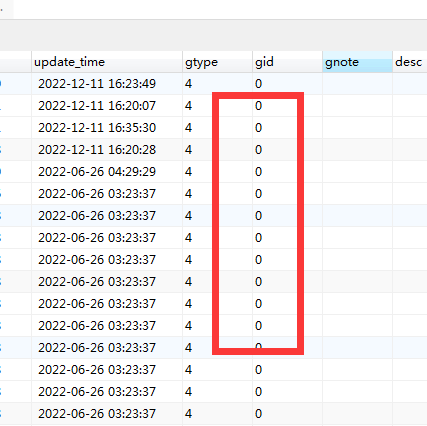
Task: Click gid value in the 16:20:07 row
Action: pos(287,106)
